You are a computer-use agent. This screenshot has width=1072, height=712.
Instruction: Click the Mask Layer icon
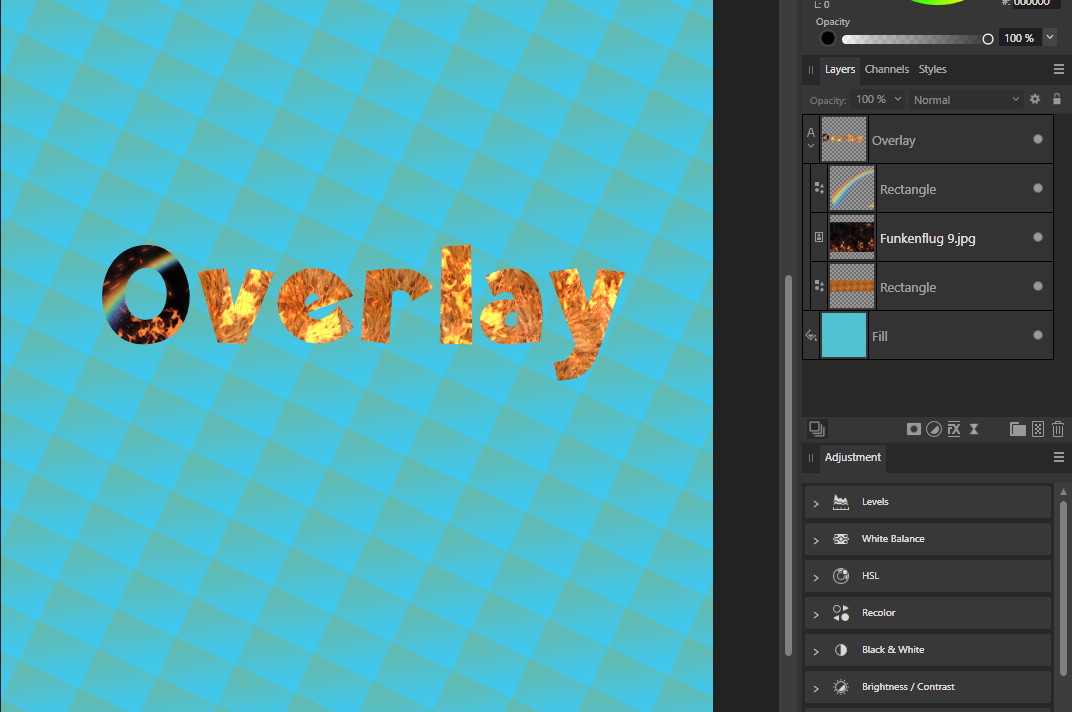(x=913, y=428)
